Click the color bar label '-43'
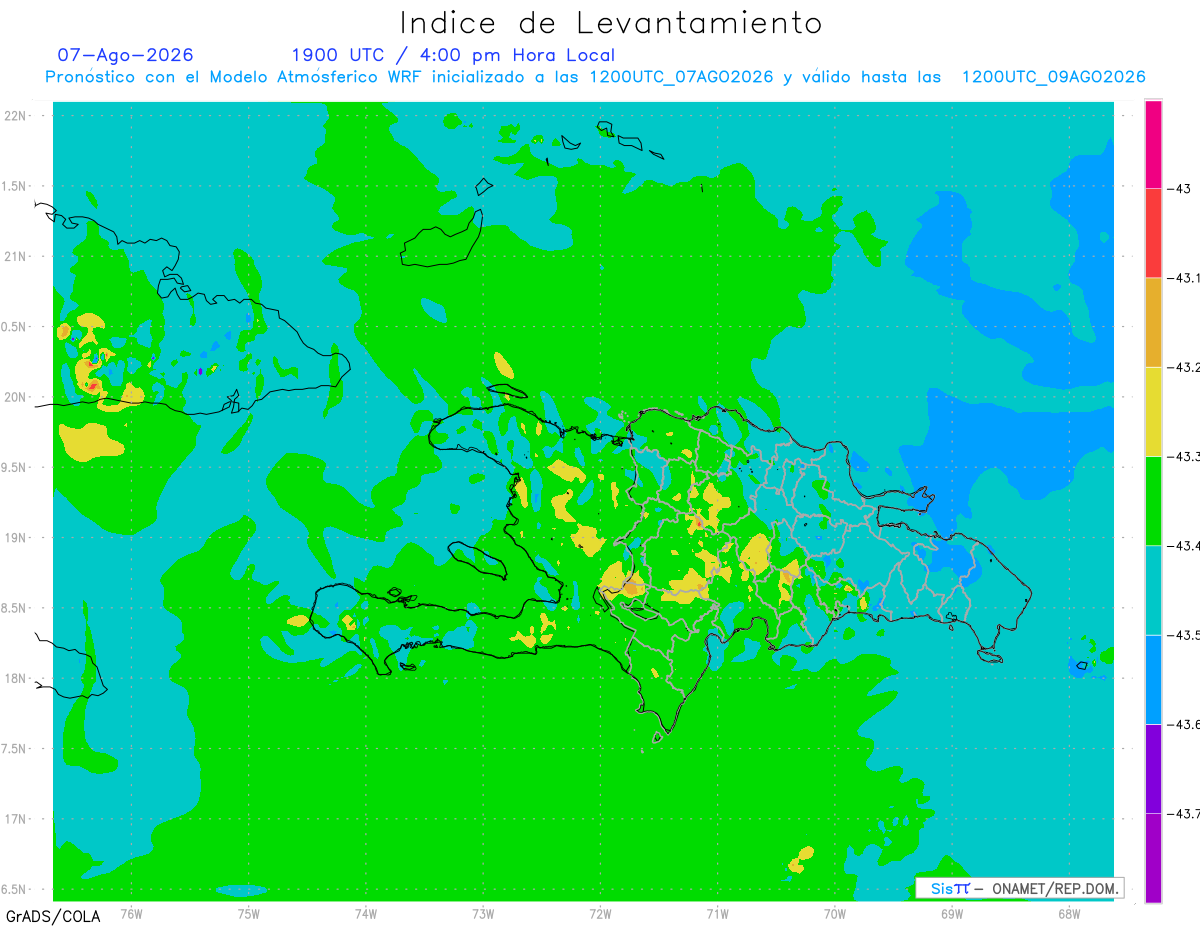This screenshot has height=927, width=1200. 1181,189
